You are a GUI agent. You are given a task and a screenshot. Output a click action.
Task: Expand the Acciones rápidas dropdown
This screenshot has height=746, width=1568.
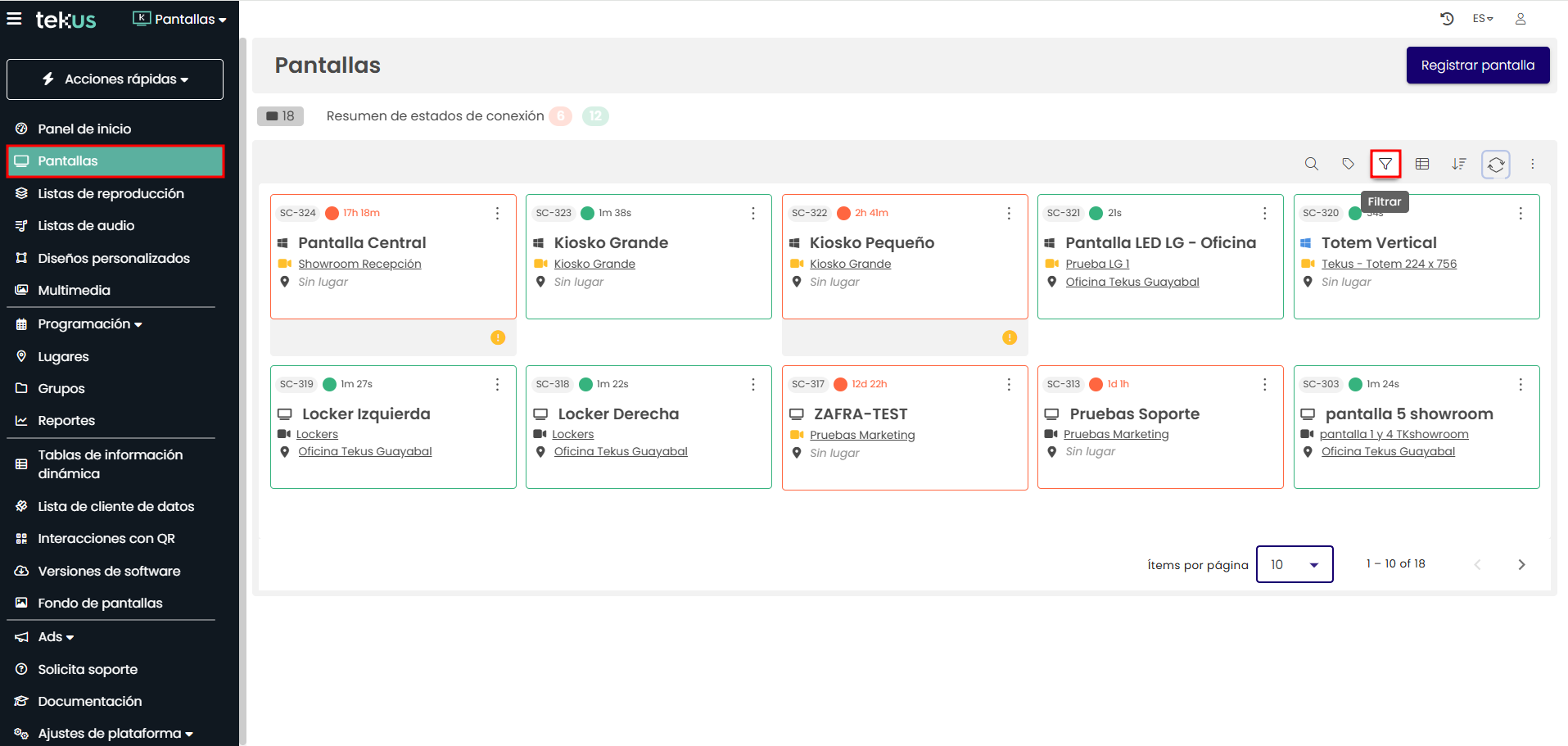(x=115, y=79)
